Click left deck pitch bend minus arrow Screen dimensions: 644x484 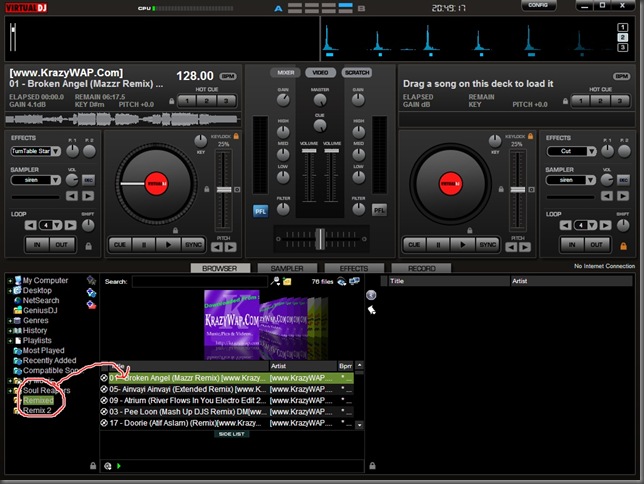click(217, 247)
